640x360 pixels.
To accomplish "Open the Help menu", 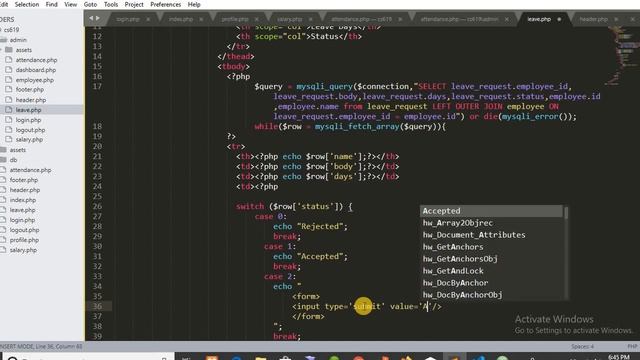I will point(194,4).
